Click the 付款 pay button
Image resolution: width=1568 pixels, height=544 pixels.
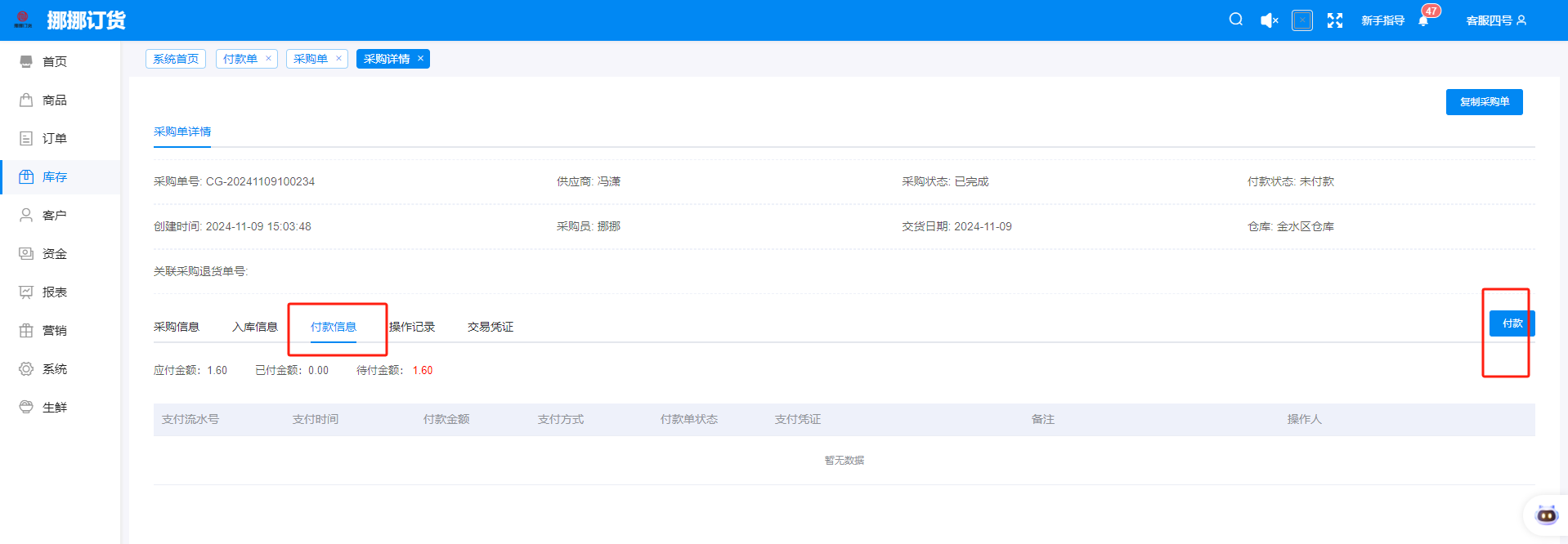pos(1511,323)
